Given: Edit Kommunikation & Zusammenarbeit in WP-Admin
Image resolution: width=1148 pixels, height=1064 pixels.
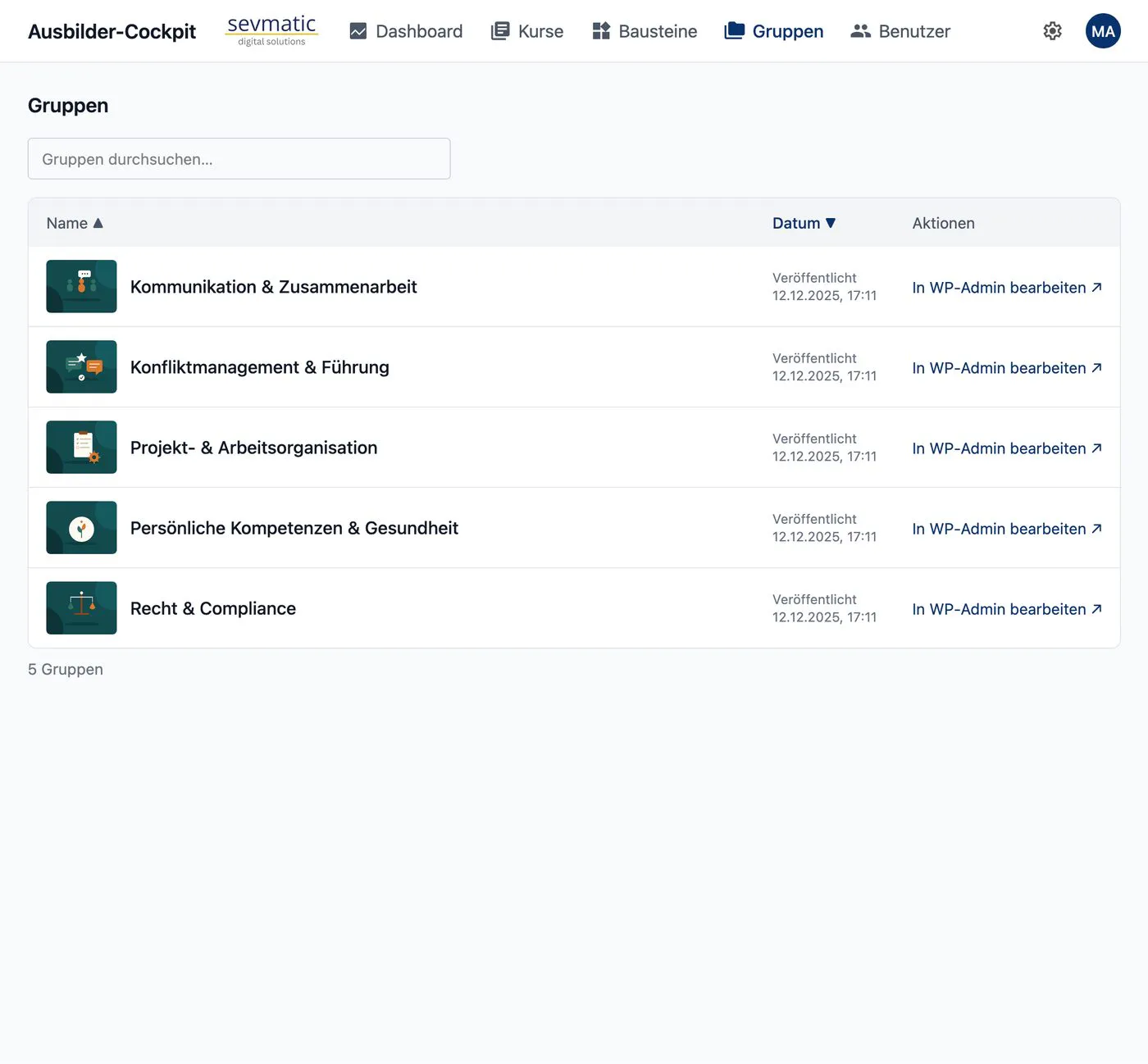Looking at the screenshot, I should [x=1007, y=288].
